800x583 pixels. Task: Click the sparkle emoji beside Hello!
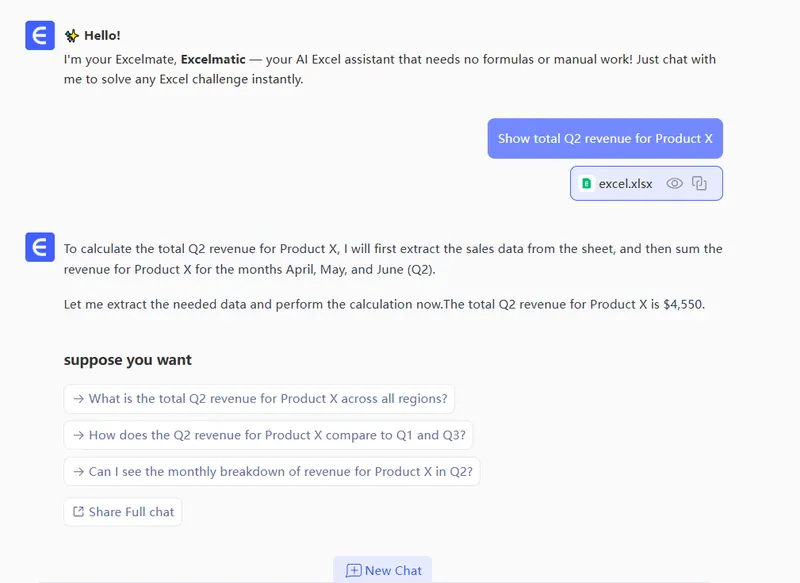coord(72,36)
